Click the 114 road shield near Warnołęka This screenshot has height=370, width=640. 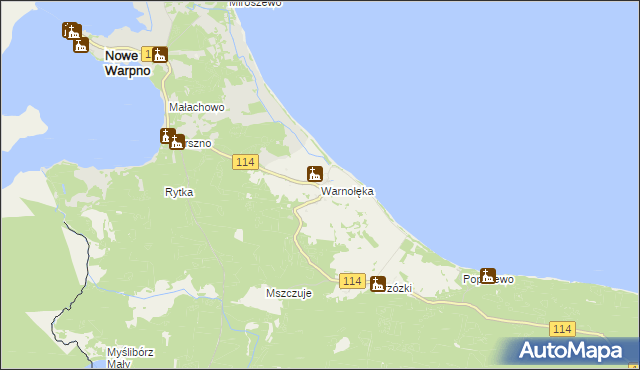[245, 162]
